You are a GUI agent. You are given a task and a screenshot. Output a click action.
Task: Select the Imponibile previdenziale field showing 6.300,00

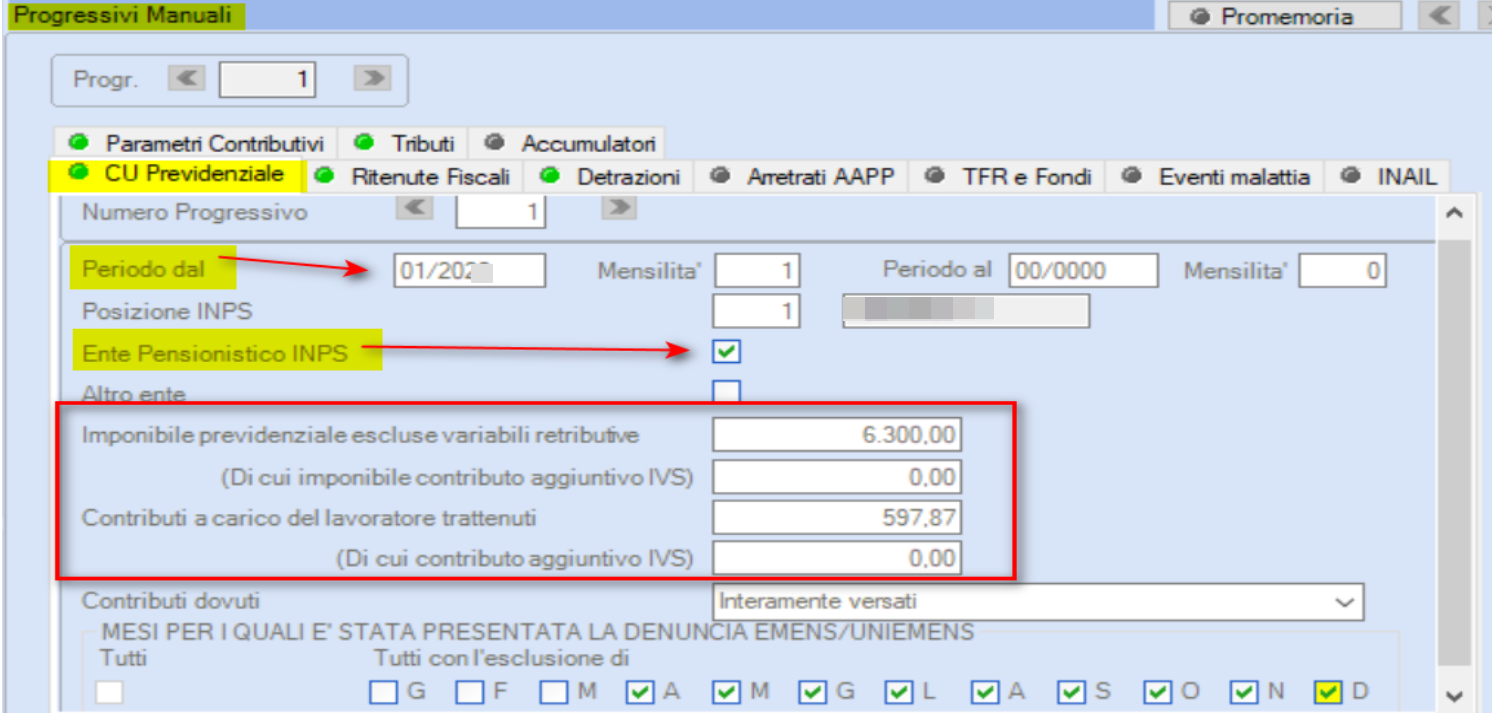point(837,435)
